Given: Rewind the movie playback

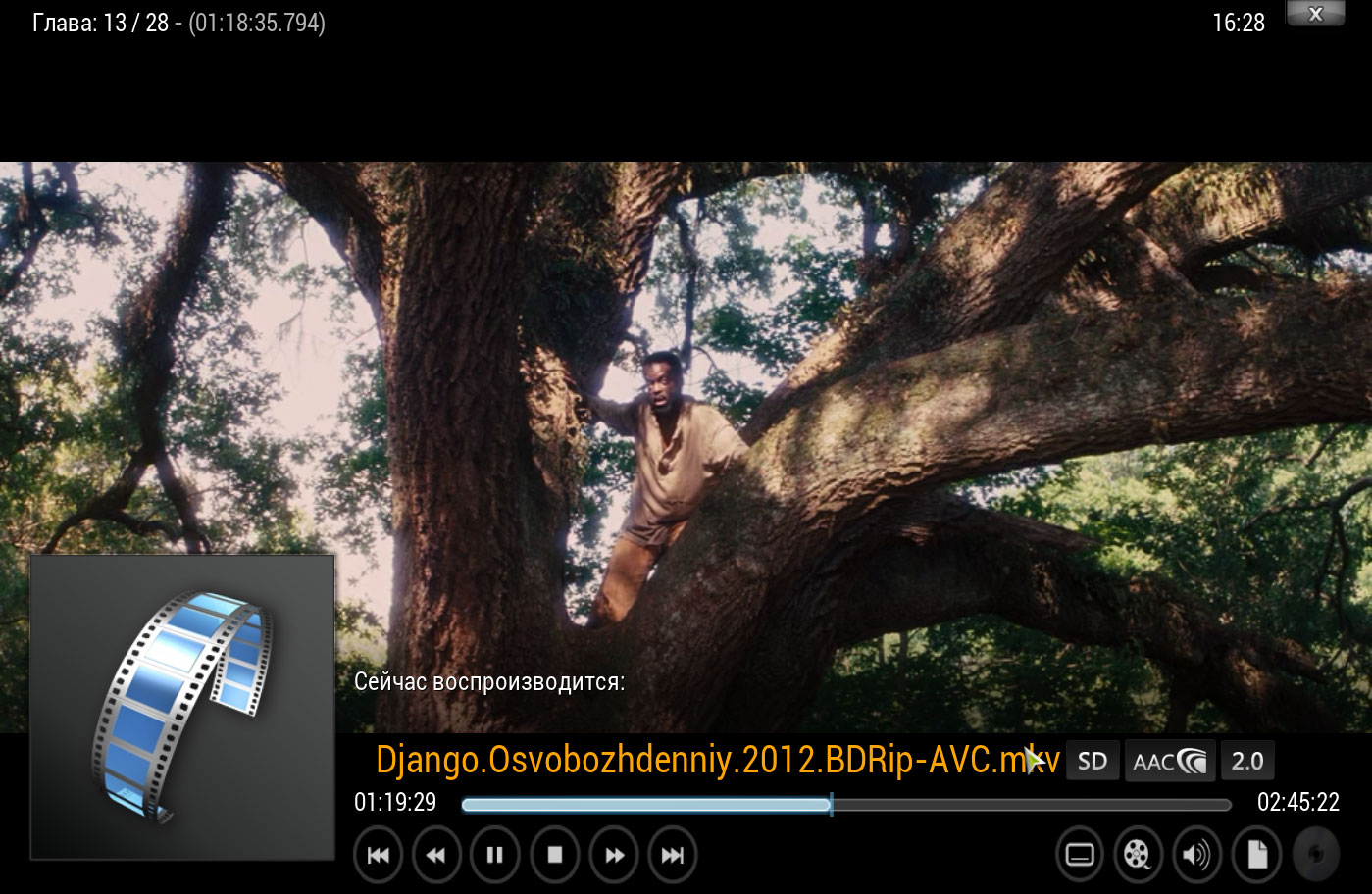Looking at the screenshot, I should click(436, 855).
